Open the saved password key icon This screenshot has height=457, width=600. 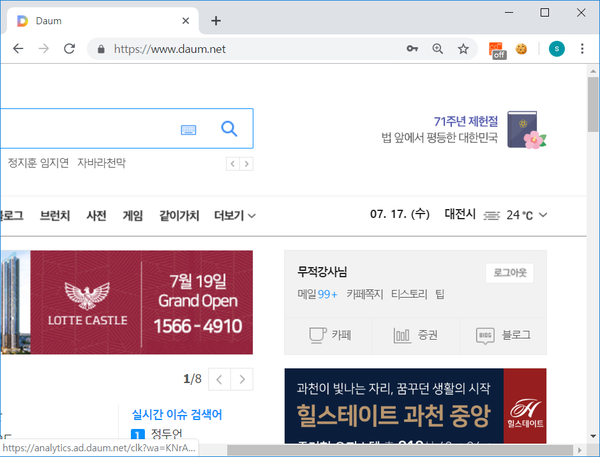click(412, 49)
